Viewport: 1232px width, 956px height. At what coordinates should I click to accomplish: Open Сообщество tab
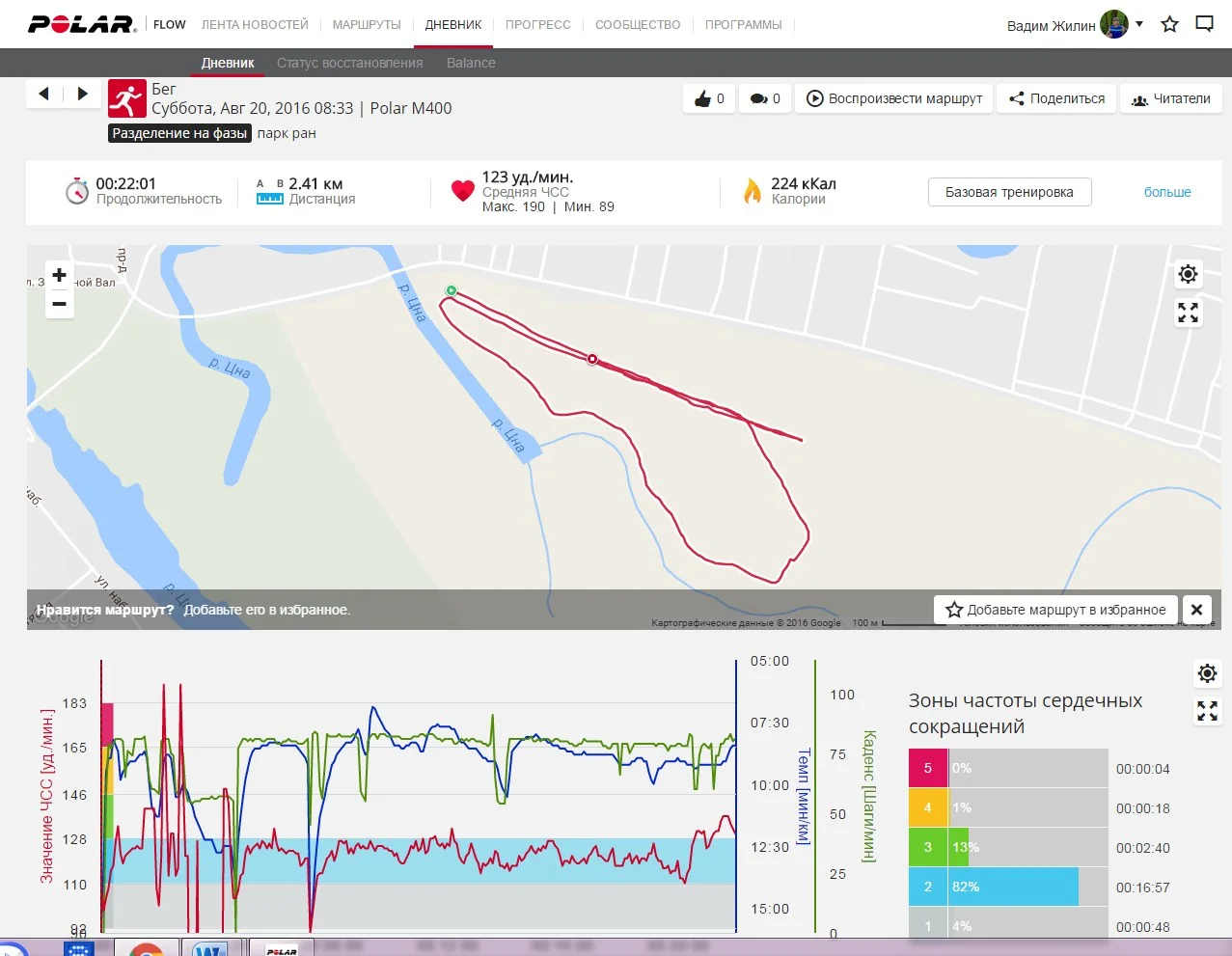coord(638,24)
